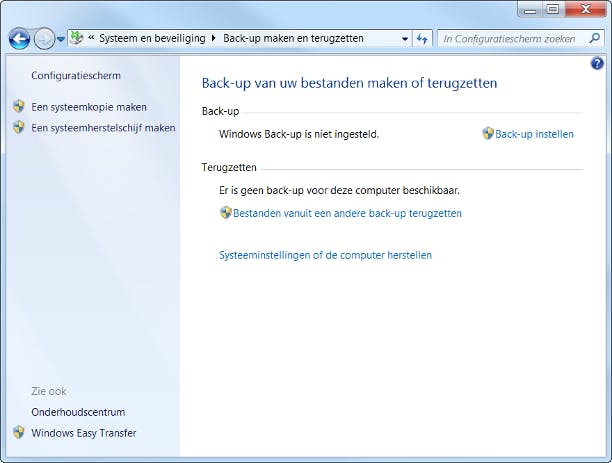Viewport: 612px width, 463px height.
Task: Click the magnifying glass search icon
Action: point(594,38)
